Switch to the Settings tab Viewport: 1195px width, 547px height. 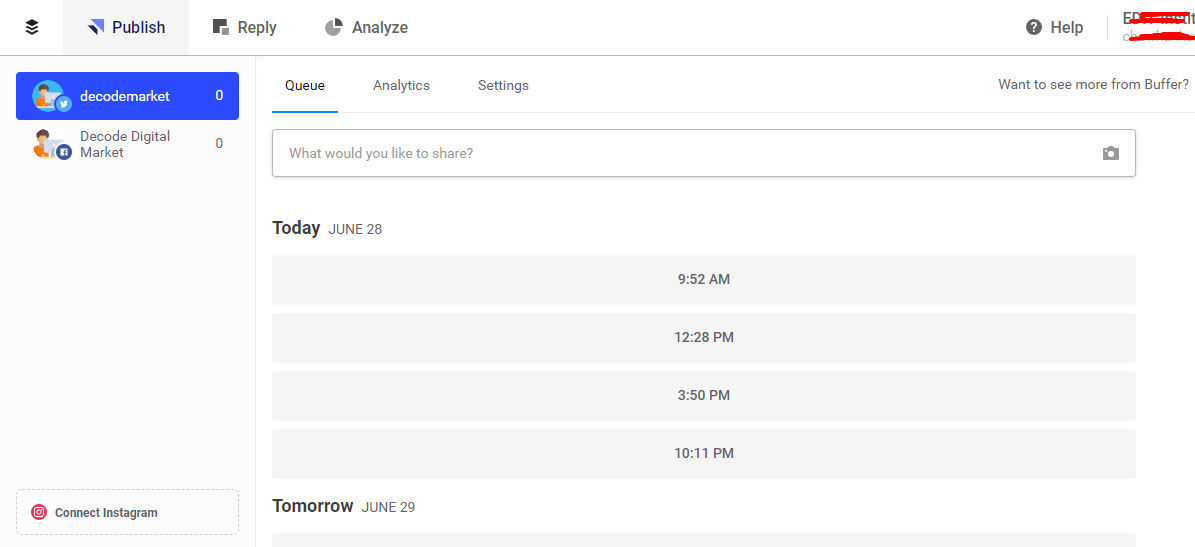(x=503, y=85)
